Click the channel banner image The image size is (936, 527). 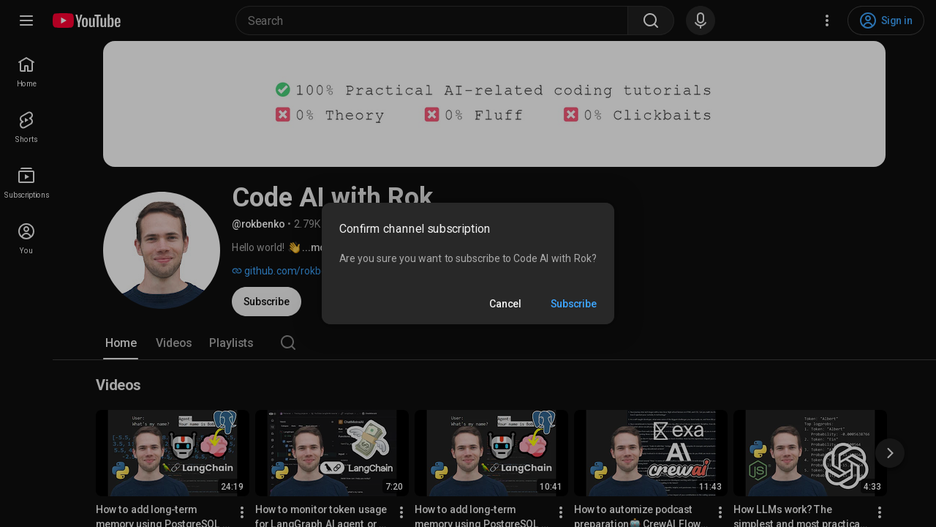[x=494, y=104]
